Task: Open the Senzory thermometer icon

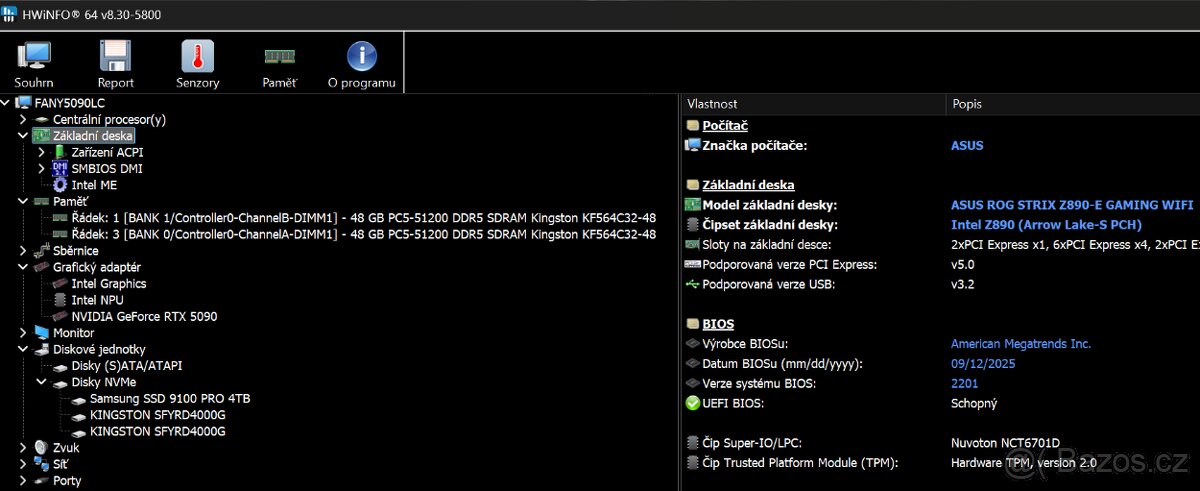Action: coord(197,57)
